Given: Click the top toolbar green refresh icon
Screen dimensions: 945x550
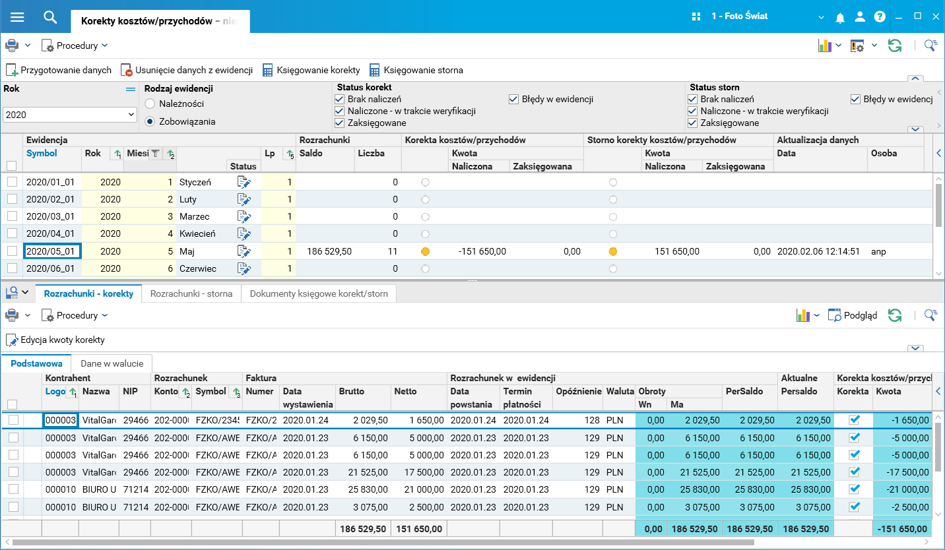Looking at the screenshot, I should tap(895, 46).
